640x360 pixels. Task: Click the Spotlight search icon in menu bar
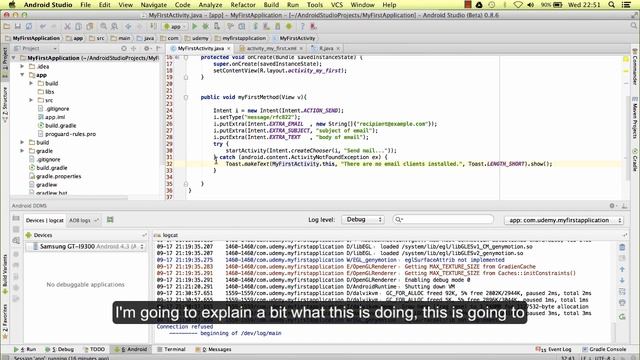pyautogui.click(x=611, y=5)
